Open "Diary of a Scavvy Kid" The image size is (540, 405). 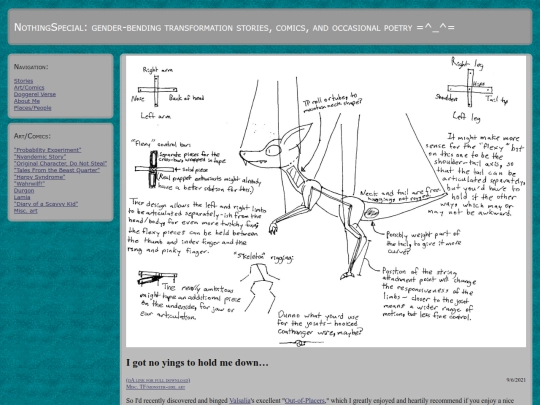pyautogui.click(x=46, y=204)
